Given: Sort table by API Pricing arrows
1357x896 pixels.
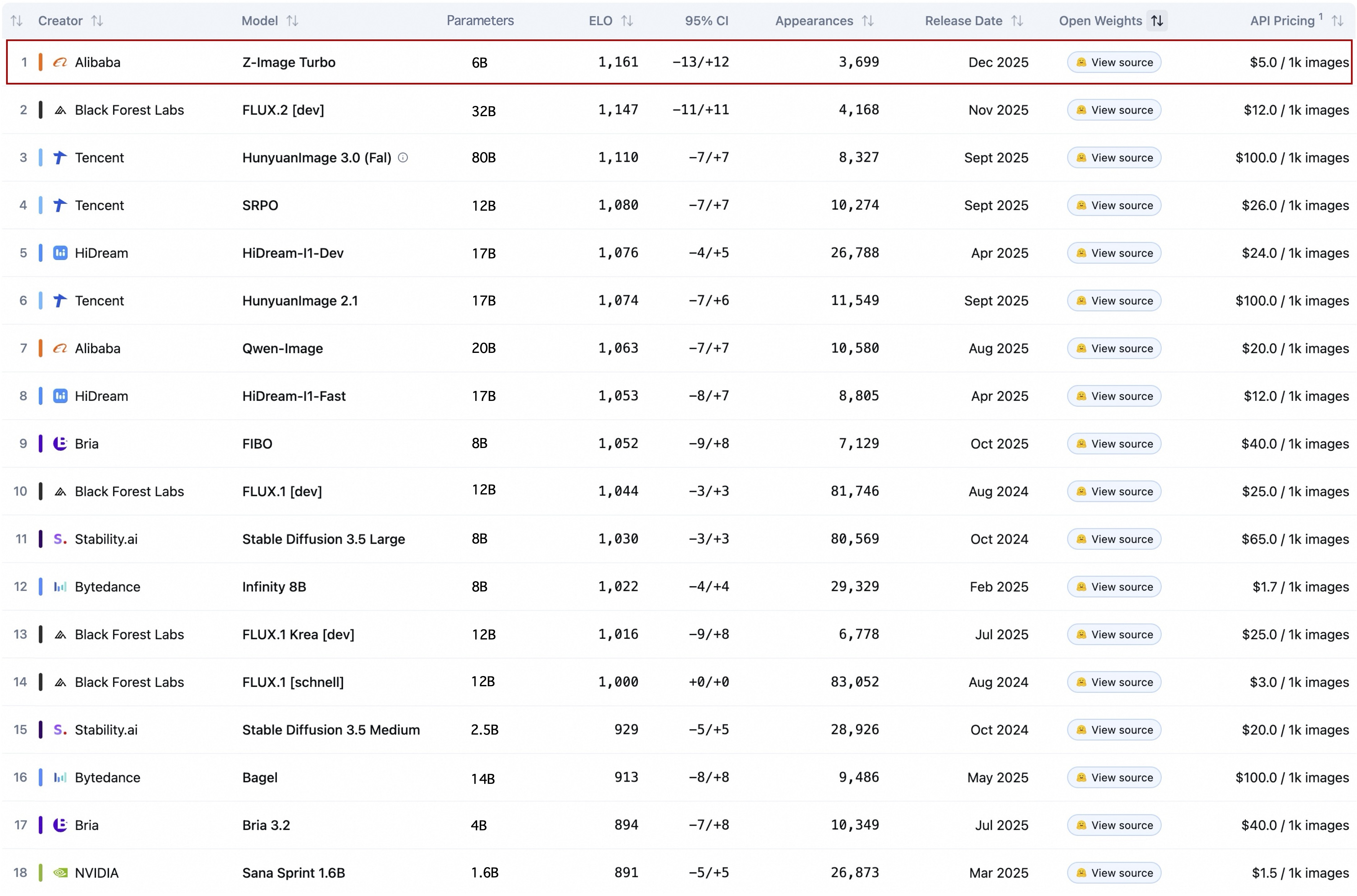Looking at the screenshot, I should [x=1337, y=21].
